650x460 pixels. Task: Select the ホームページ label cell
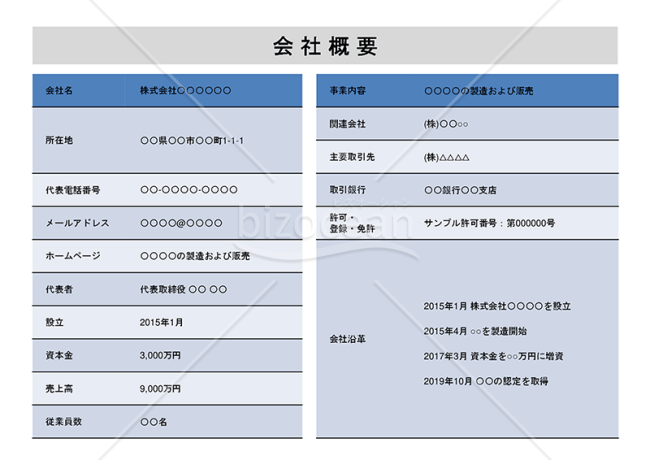(x=74, y=256)
